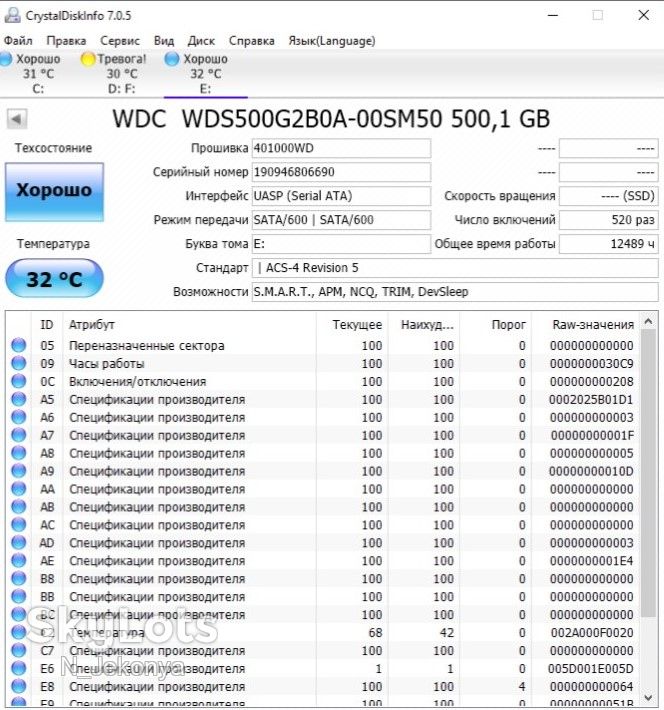Click status icon for attribute A8
Viewport: 664px width, 710px height.
[x=19, y=453]
